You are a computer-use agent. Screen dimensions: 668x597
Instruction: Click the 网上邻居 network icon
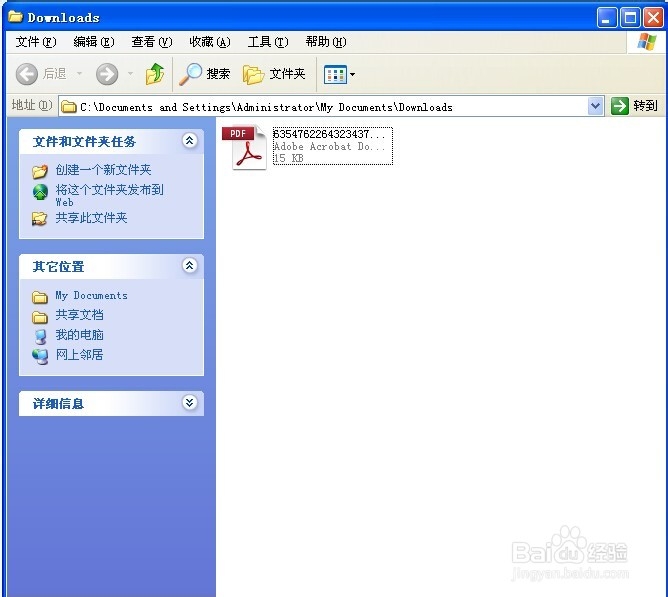point(40,356)
